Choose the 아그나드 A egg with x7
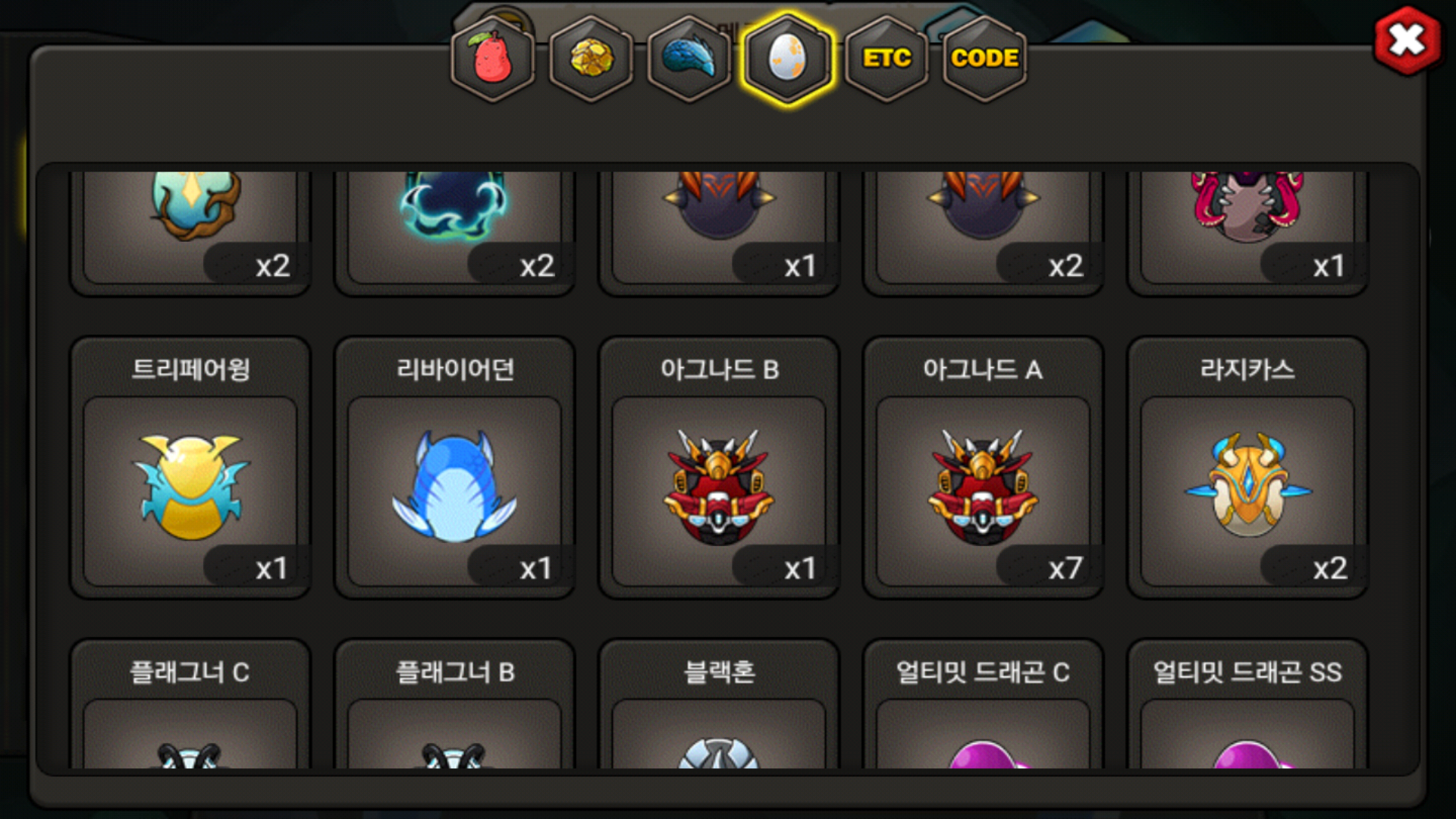The image size is (1456, 819). pos(984,468)
